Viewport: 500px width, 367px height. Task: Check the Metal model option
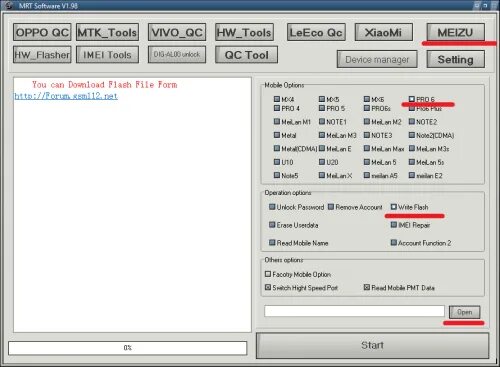[277, 135]
